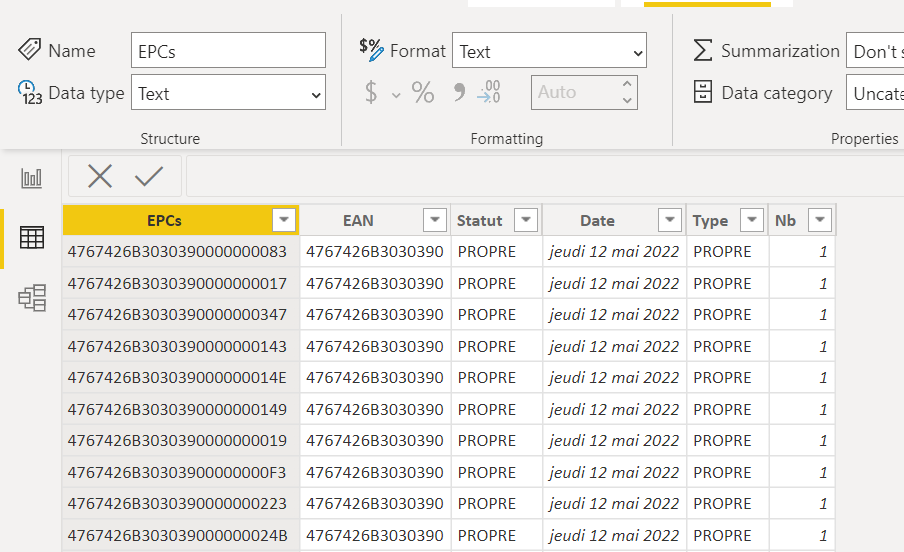
Task: Select cell 4767426B3030390000000083
Action: [180, 251]
